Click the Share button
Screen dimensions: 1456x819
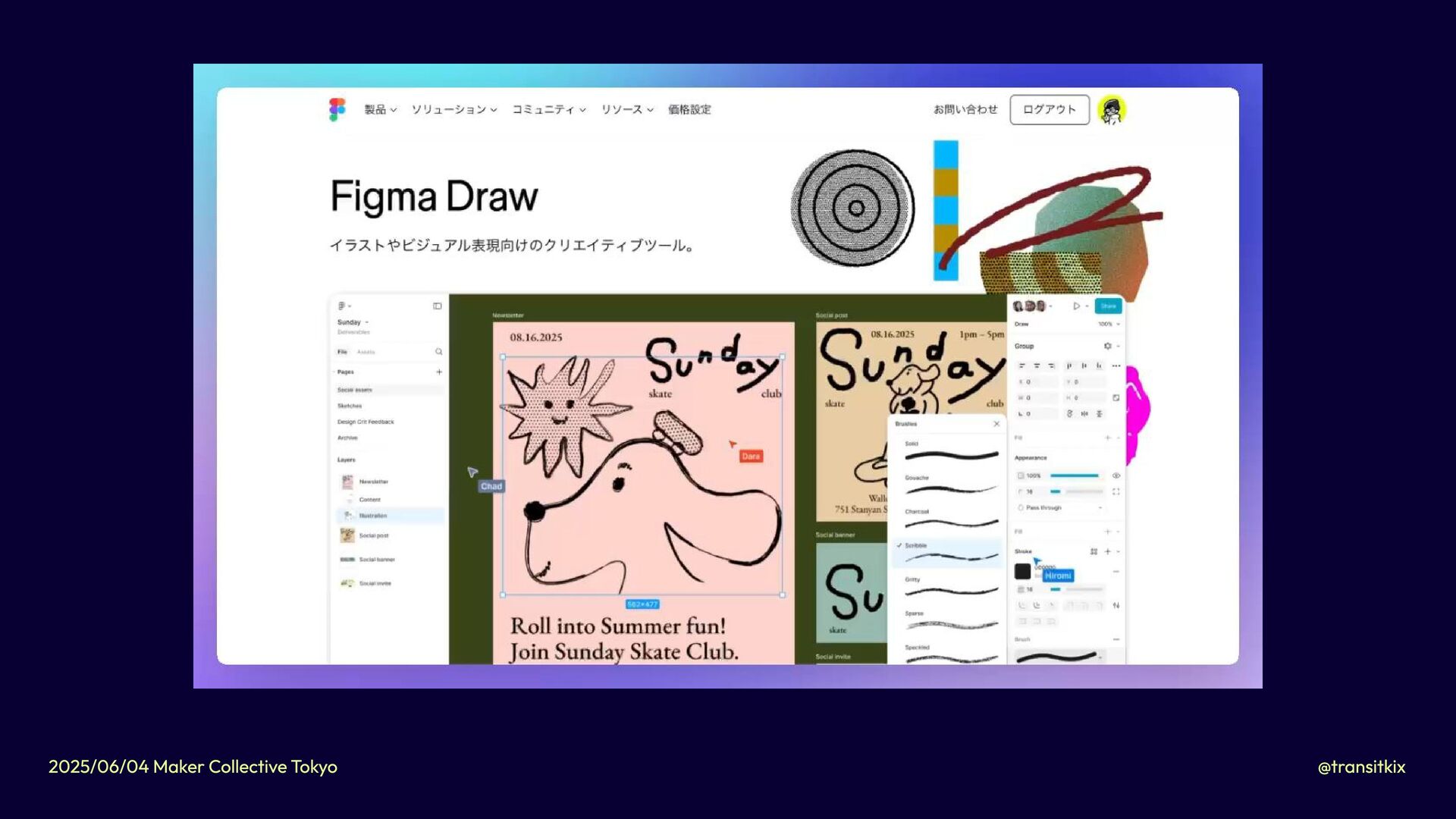click(x=1108, y=306)
